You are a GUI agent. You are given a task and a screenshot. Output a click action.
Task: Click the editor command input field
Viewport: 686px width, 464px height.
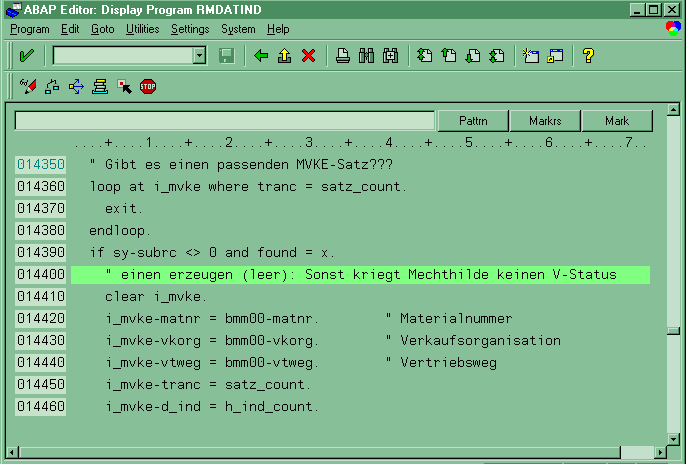[225, 121]
